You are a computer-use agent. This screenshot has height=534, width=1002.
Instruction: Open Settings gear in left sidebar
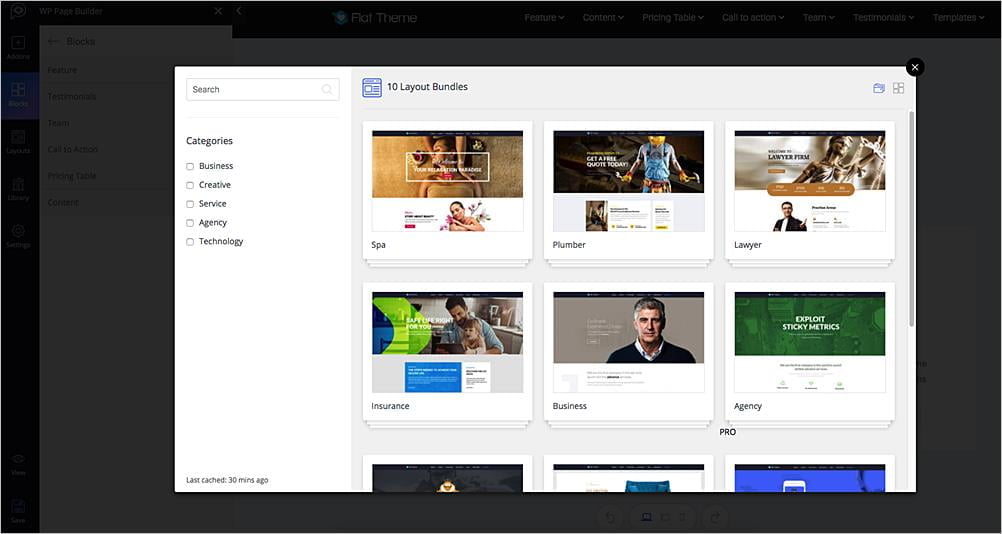coord(18,236)
